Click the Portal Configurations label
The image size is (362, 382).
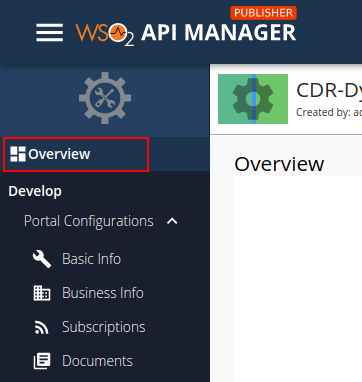pos(89,221)
